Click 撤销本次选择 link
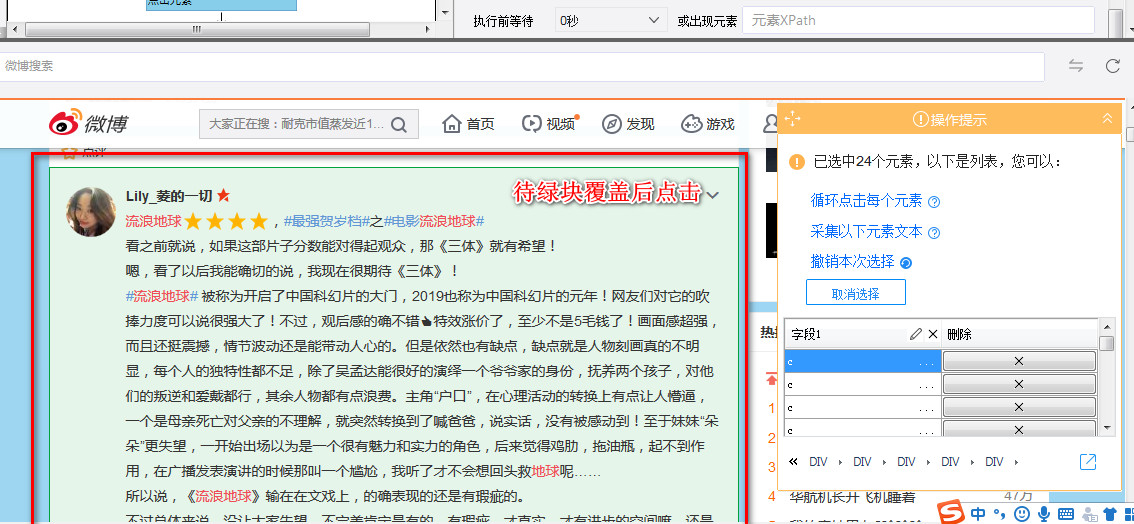The height and width of the screenshot is (524, 1134). [x=852, y=262]
